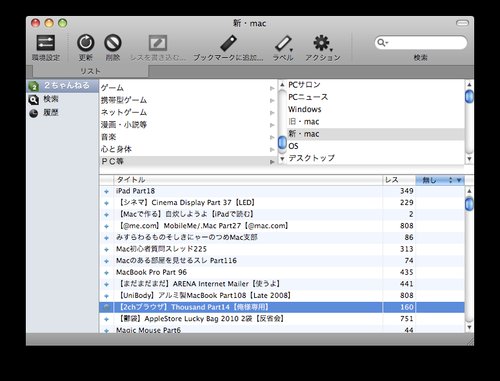
Task: Click the 更新 refresh icon
Action: (x=86, y=43)
